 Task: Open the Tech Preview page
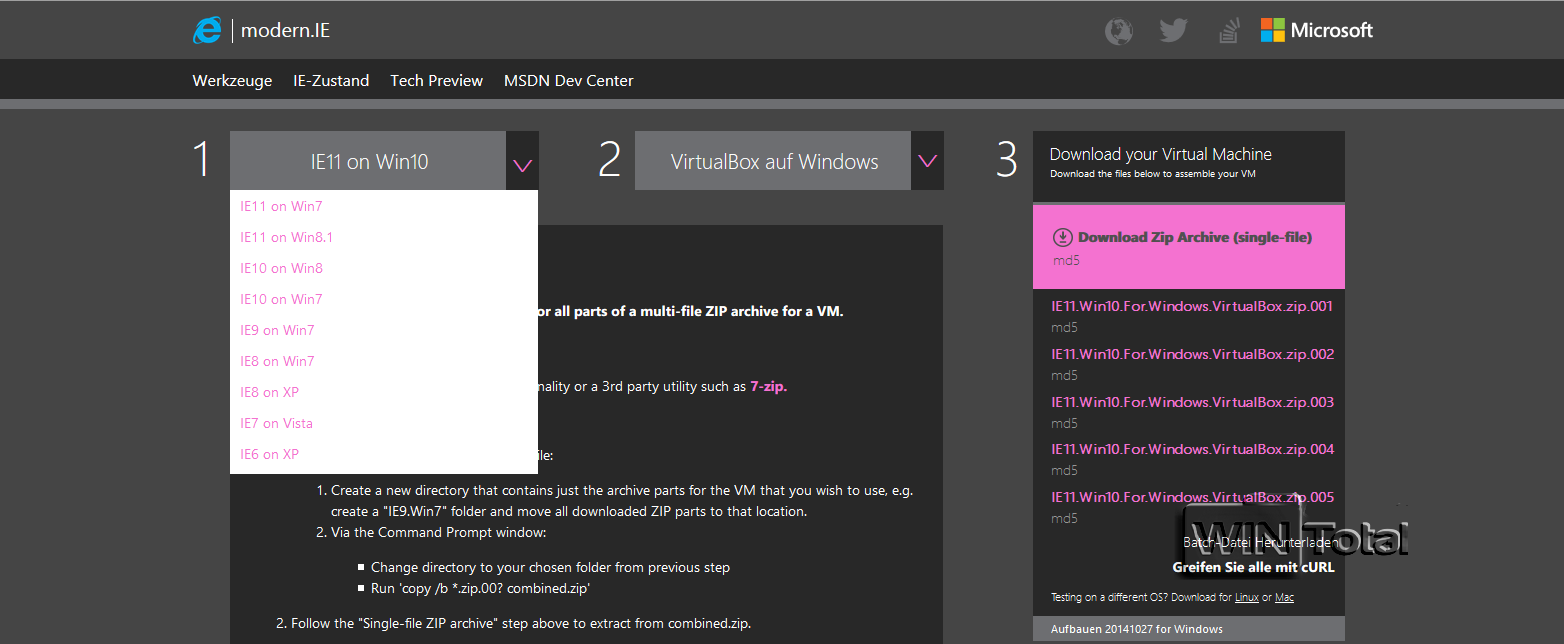[x=436, y=80]
